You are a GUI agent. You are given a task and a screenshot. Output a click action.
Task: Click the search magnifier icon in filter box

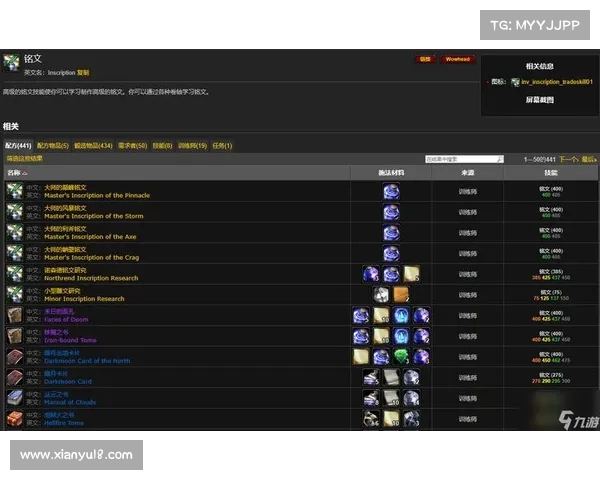coord(500,159)
